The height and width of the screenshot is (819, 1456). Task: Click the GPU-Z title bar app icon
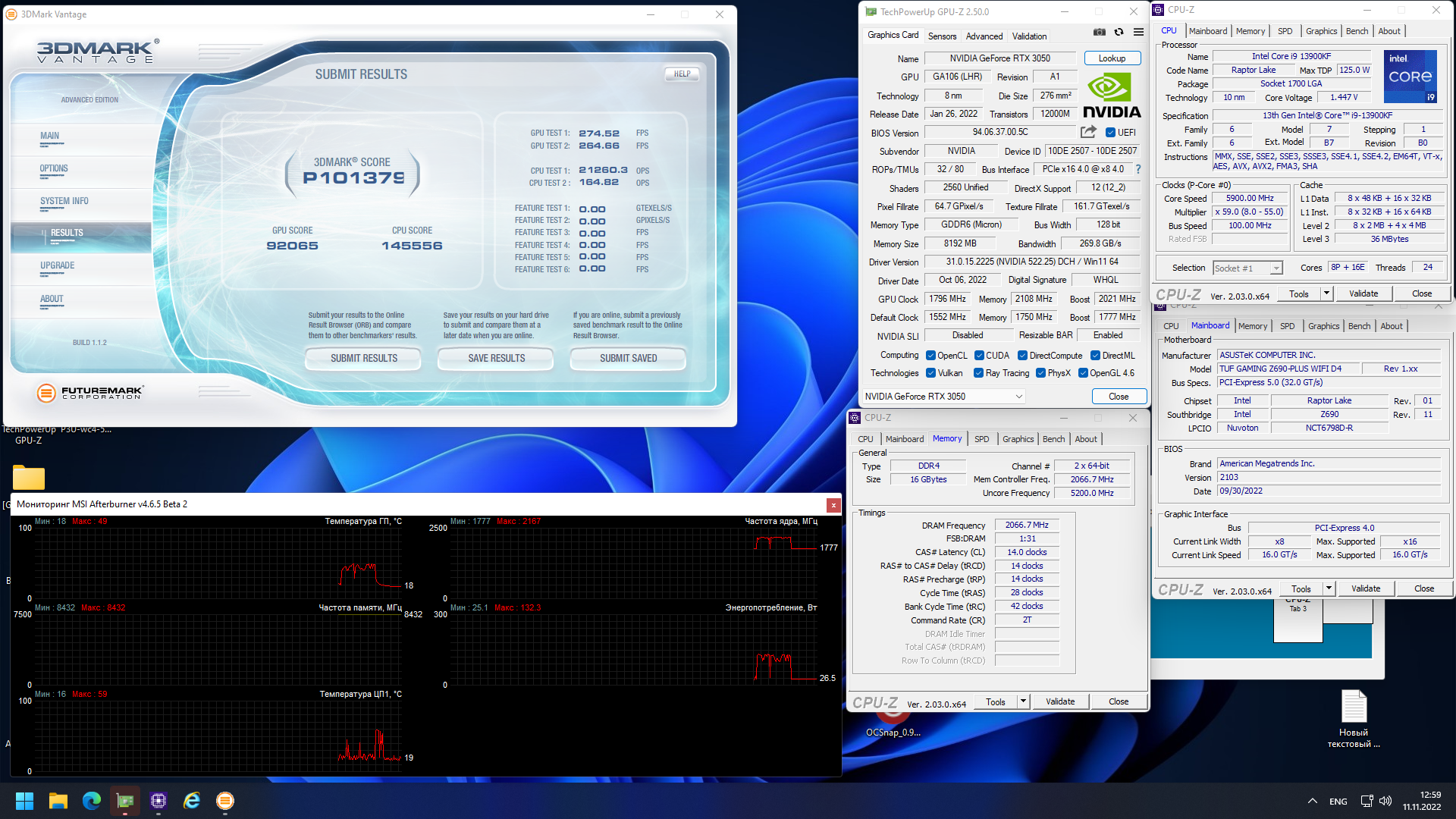tap(871, 11)
